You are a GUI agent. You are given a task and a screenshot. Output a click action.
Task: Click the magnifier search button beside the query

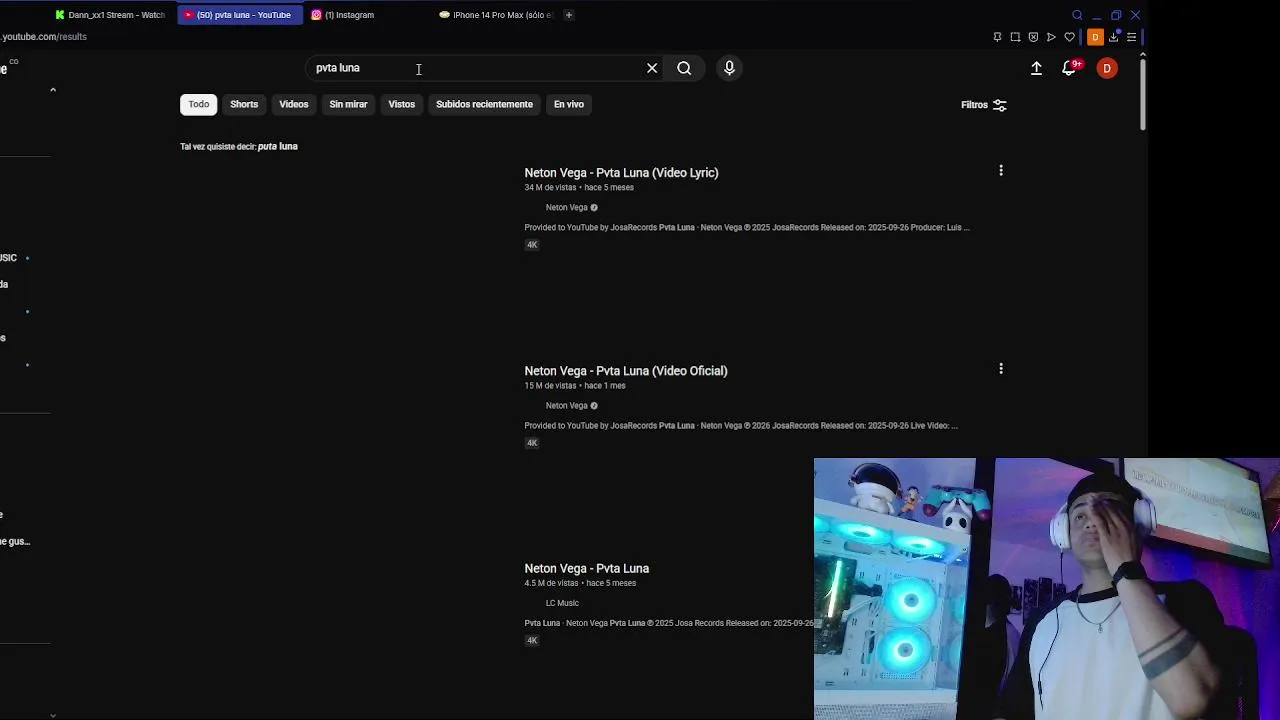coord(684,68)
